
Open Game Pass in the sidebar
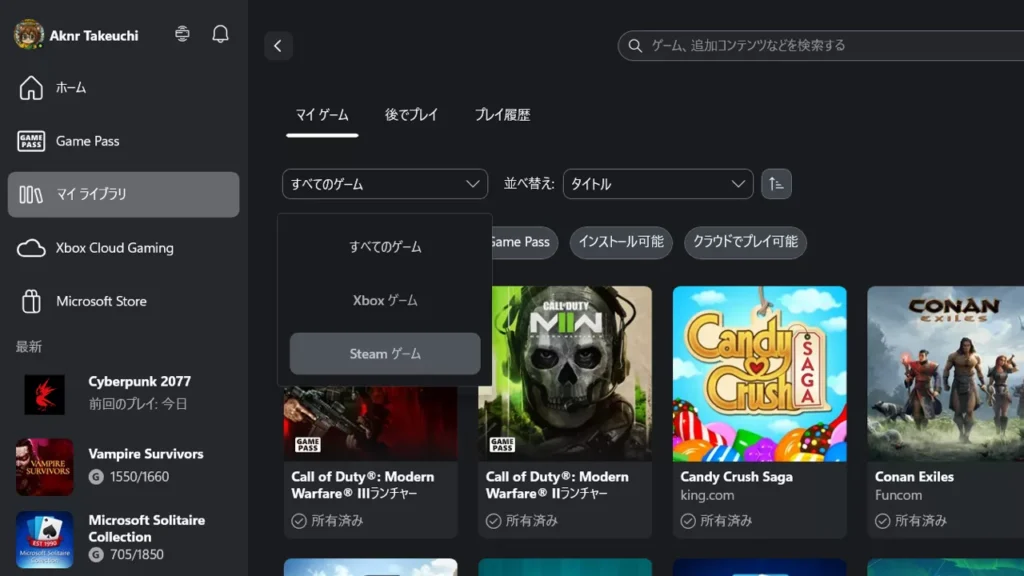[123, 141]
